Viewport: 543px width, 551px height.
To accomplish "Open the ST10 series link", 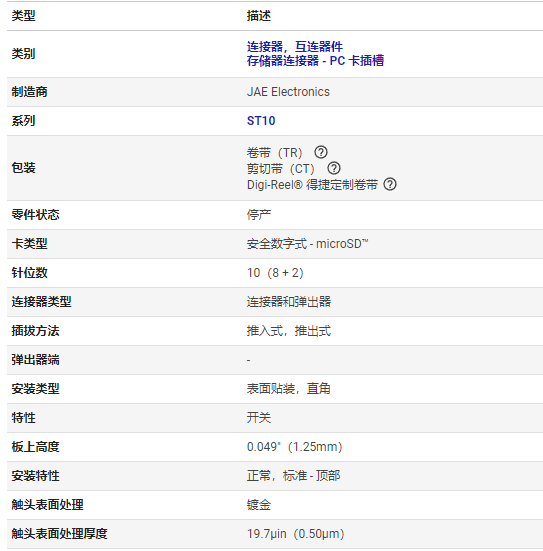I will [x=261, y=121].
